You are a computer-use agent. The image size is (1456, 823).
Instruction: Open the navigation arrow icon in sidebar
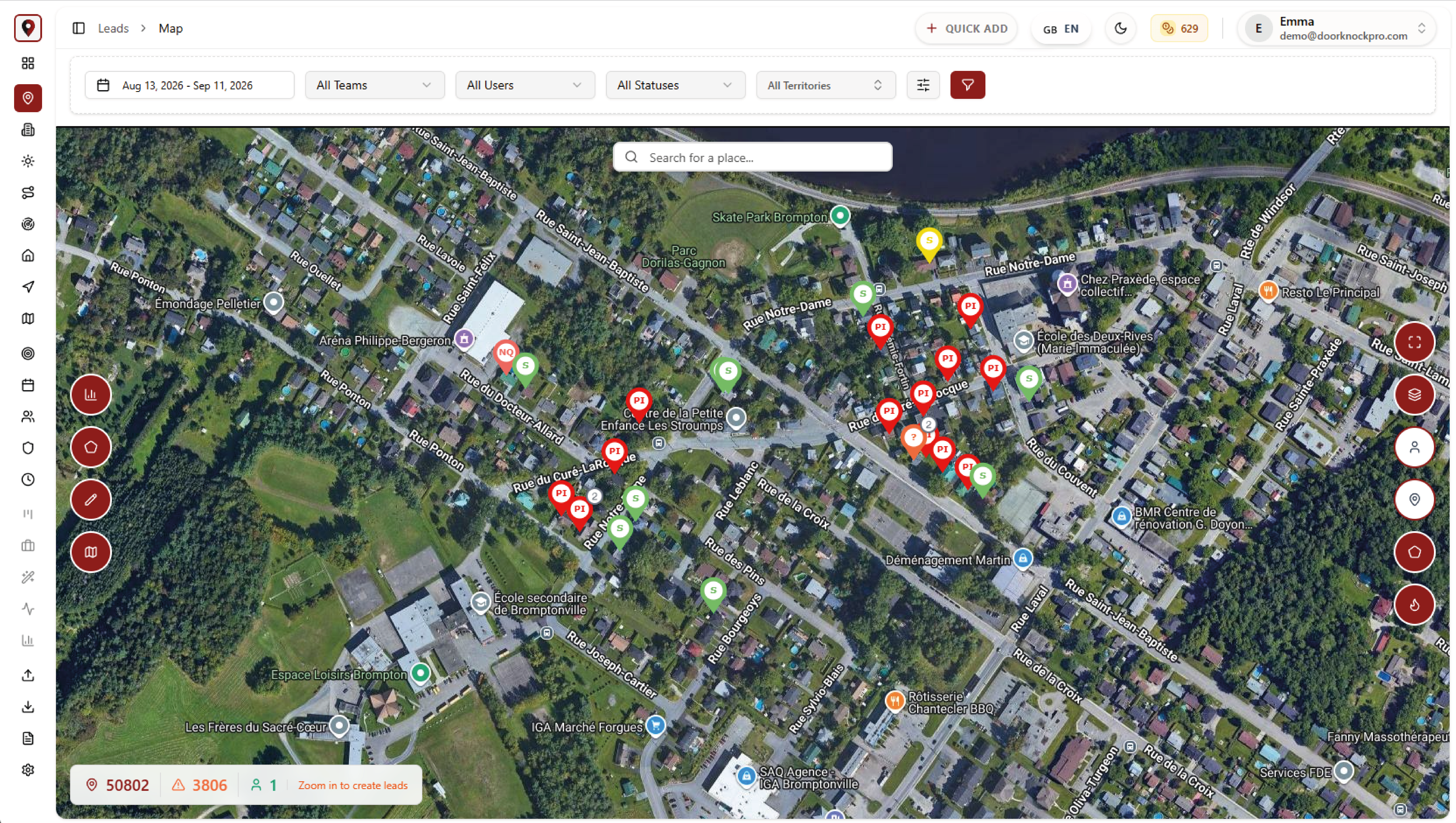(28, 287)
